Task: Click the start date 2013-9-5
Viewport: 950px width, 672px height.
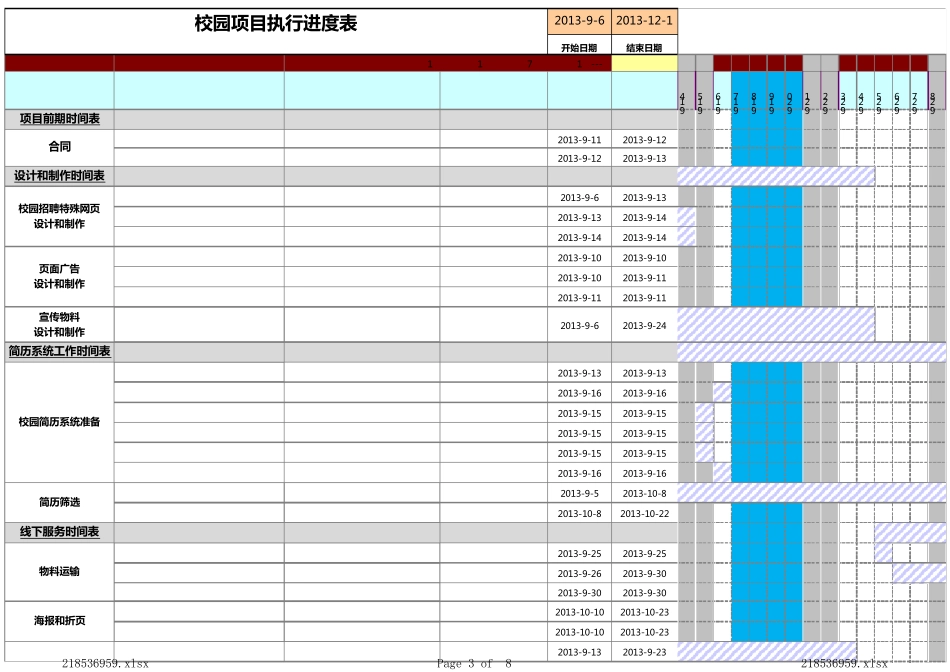Action: tap(579, 493)
